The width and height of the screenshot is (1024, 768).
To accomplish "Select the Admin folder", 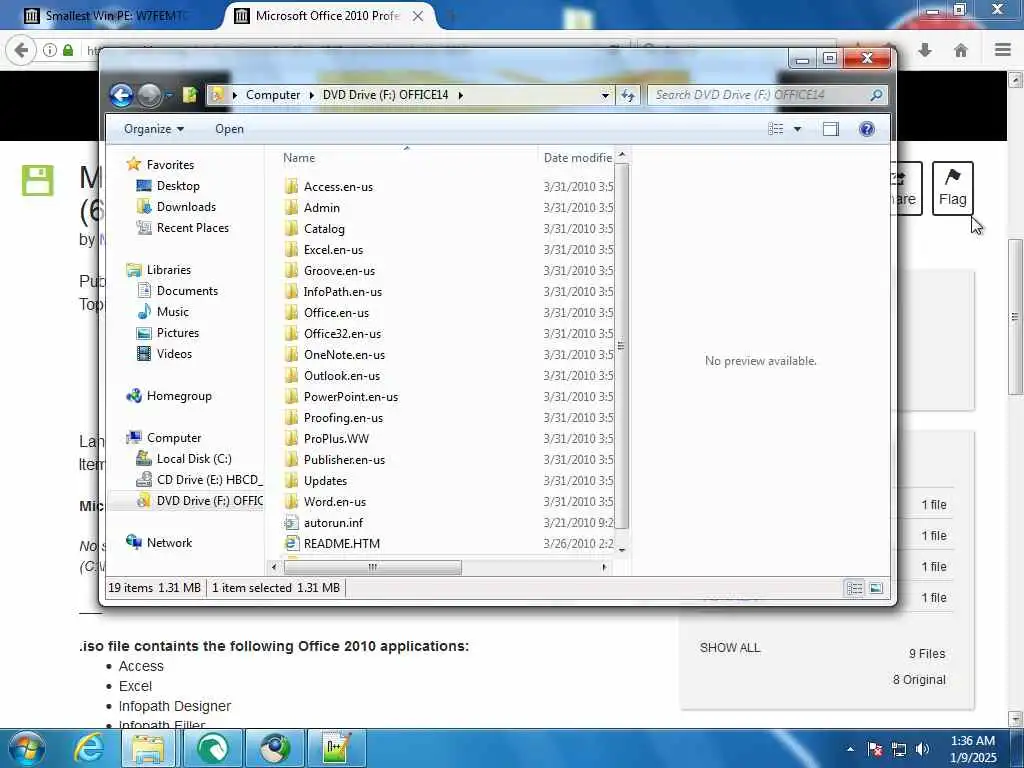I will pyautogui.click(x=321, y=208).
